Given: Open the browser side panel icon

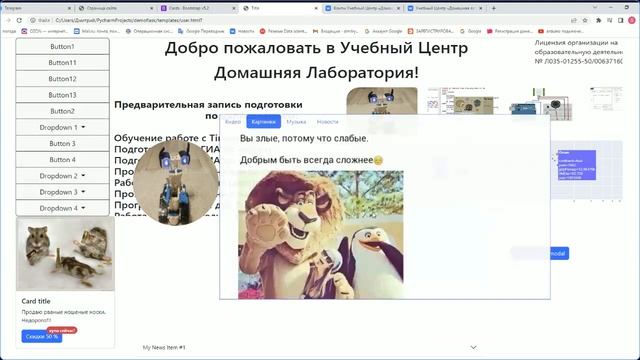Looking at the screenshot, I should coord(621,20).
